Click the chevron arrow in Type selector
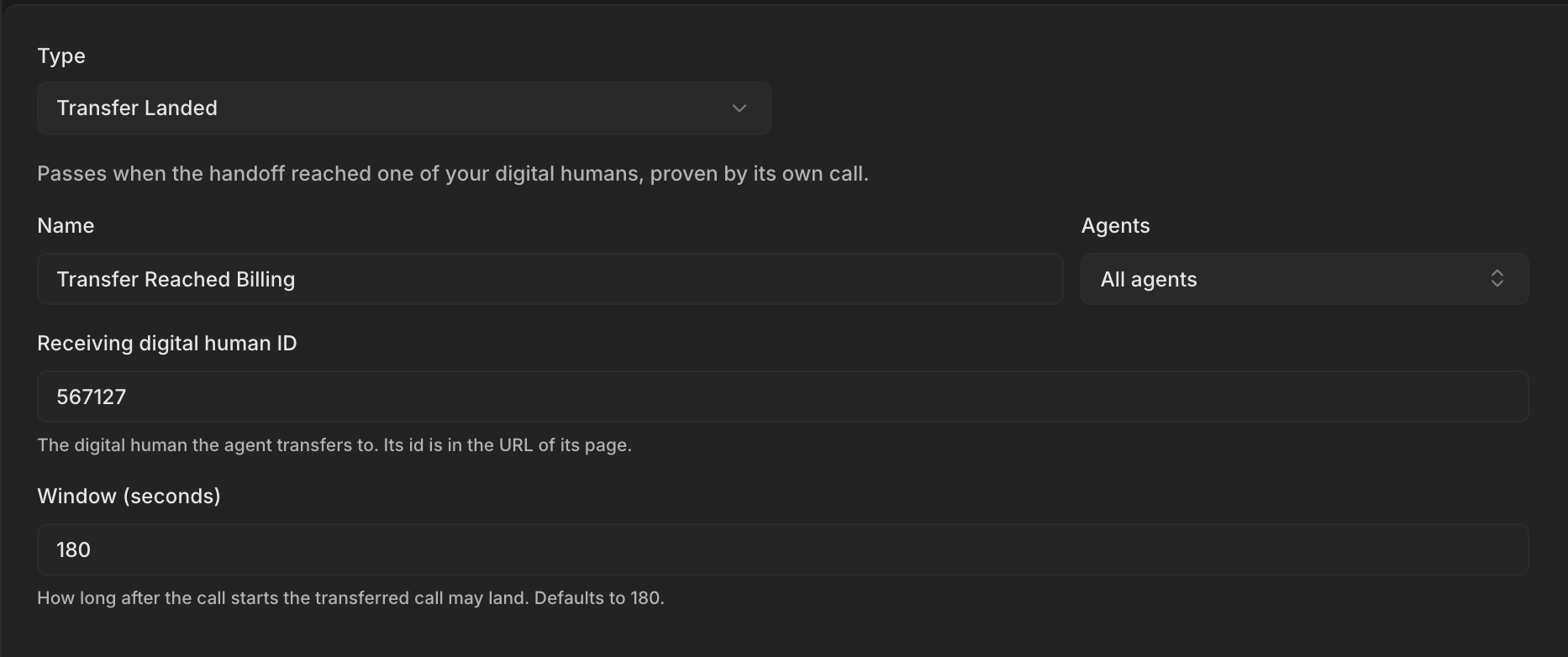1568x657 pixels. [739, 108]
